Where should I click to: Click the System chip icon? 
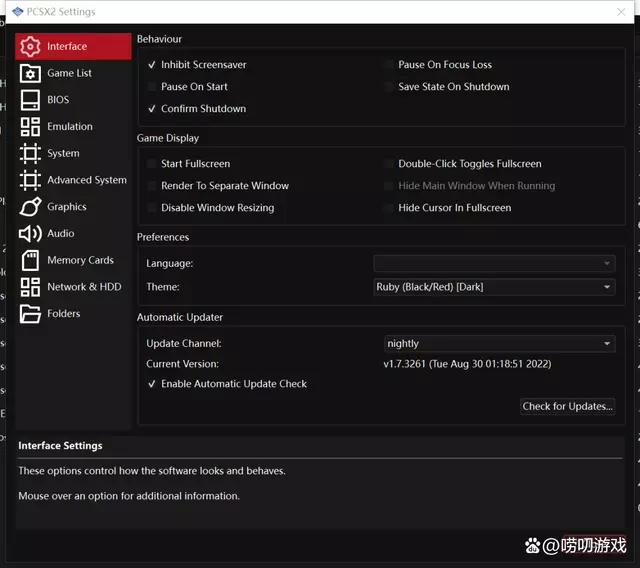click(30, 153)
